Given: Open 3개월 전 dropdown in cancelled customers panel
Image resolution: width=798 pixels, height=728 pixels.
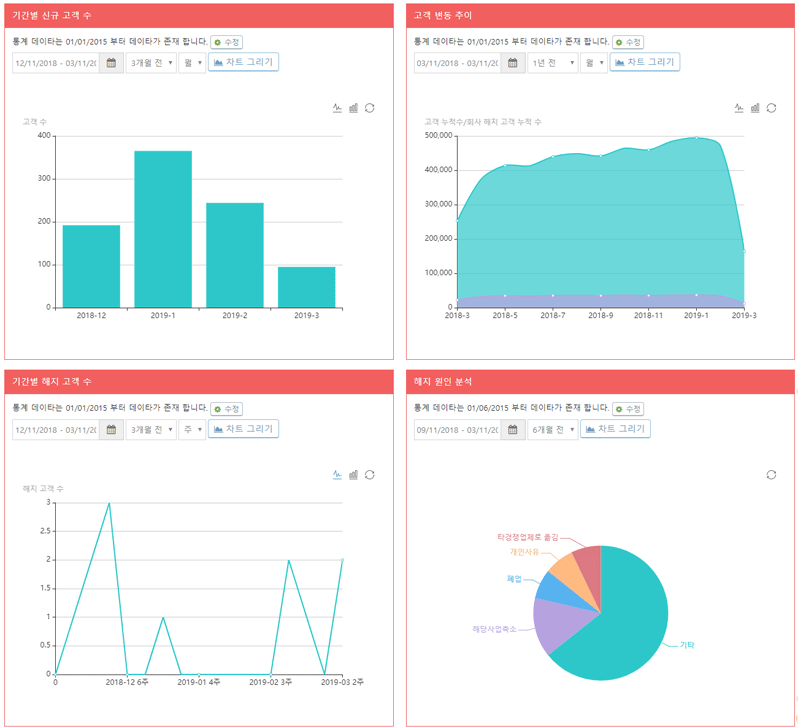Looking at the screenshot, I should pyautogui.click(x=151, y=430).
